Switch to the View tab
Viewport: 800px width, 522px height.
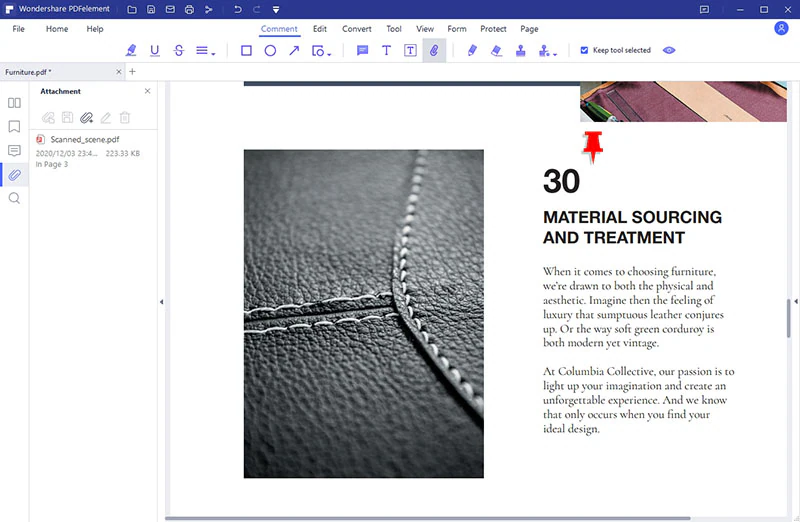pyautogui.click(x=424, y=29)
